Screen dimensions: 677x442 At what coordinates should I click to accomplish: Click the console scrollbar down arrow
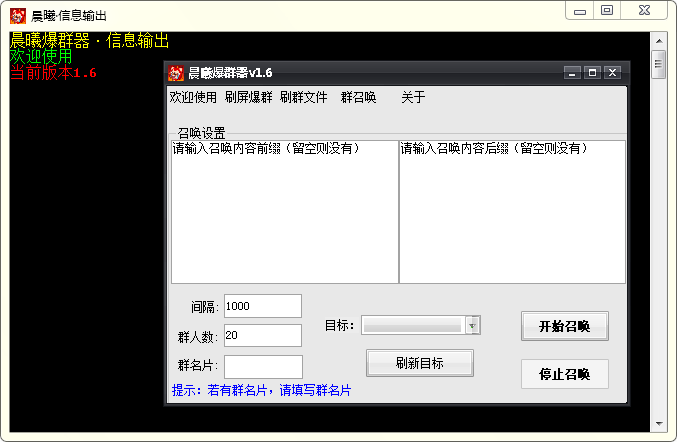pyautogui.click(x=658, y=423)
